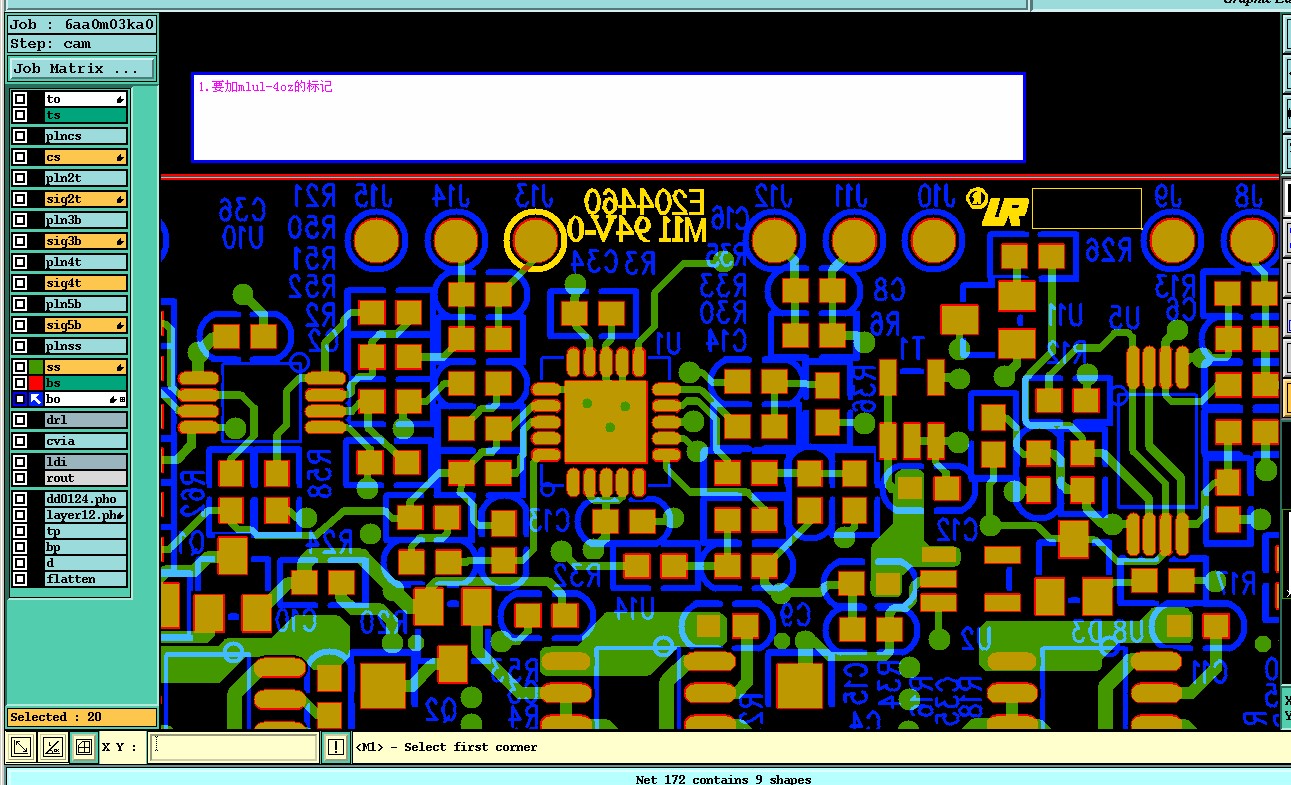Click the X Y coordinate input field
Screen dimensions: 1291x785
coord(233,746)
